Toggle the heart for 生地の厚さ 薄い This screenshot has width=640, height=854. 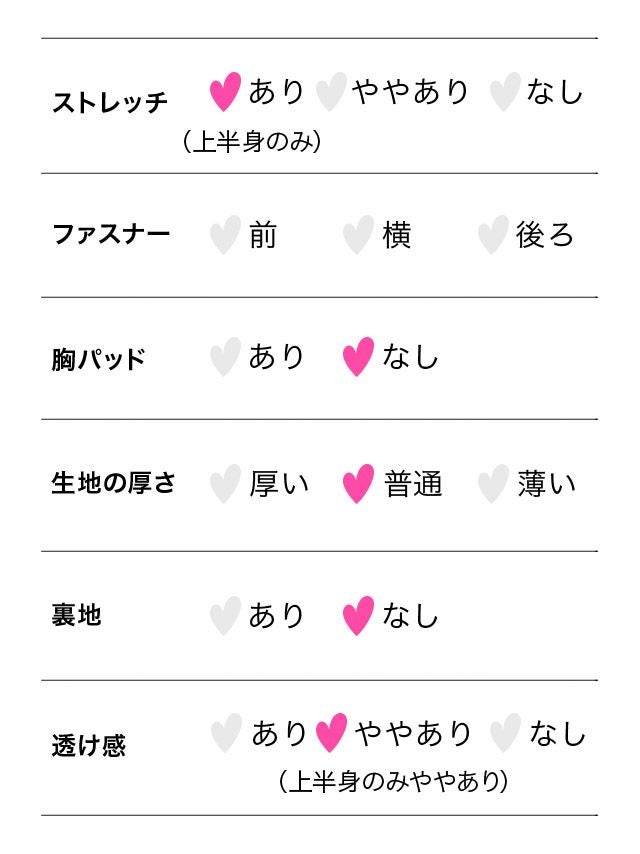(492, 484)
